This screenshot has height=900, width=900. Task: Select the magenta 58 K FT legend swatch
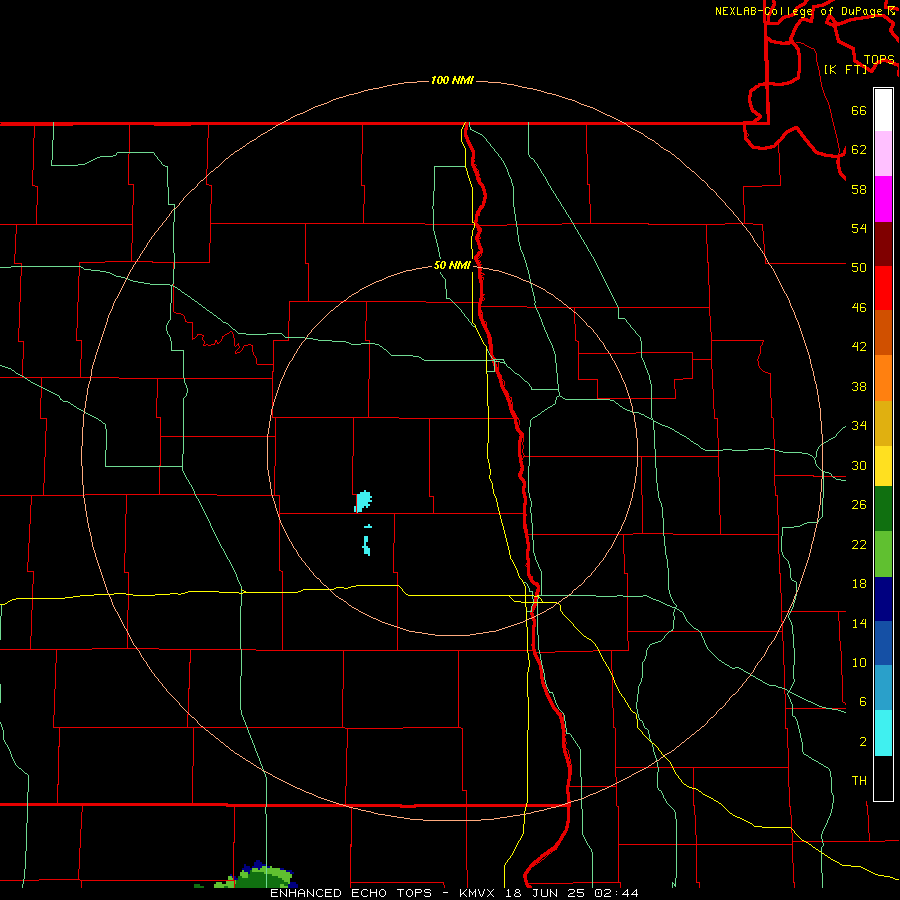click(x=883, y=199)
